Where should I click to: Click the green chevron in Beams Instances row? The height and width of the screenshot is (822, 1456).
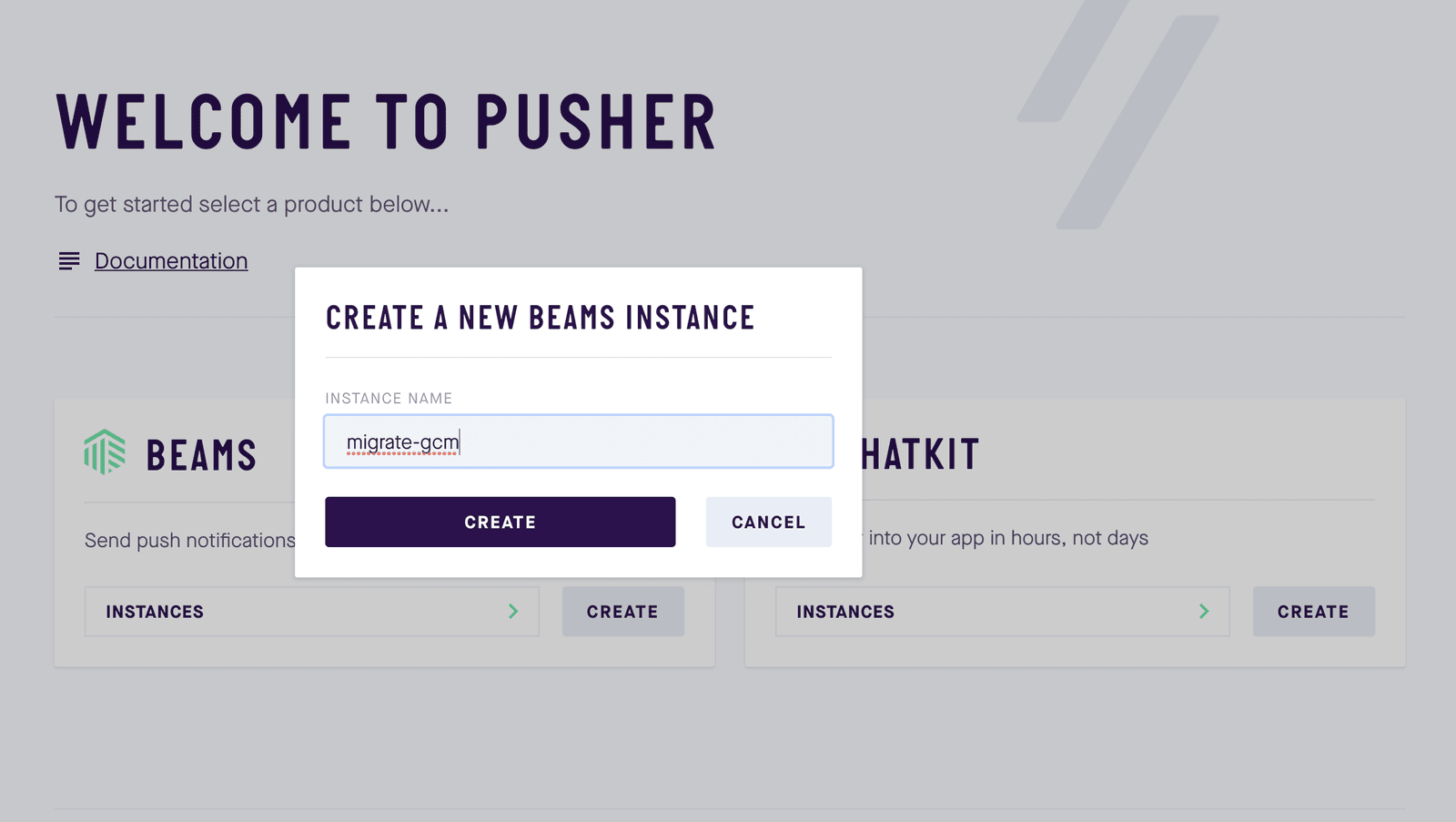[513, 612]
